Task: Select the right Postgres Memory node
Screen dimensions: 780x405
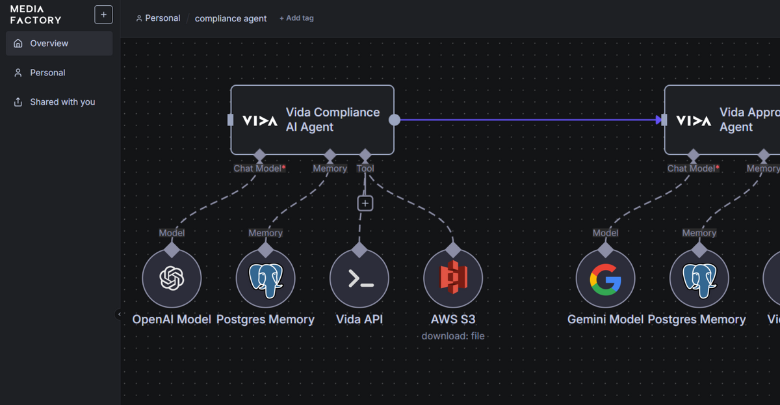Action: 699,278
